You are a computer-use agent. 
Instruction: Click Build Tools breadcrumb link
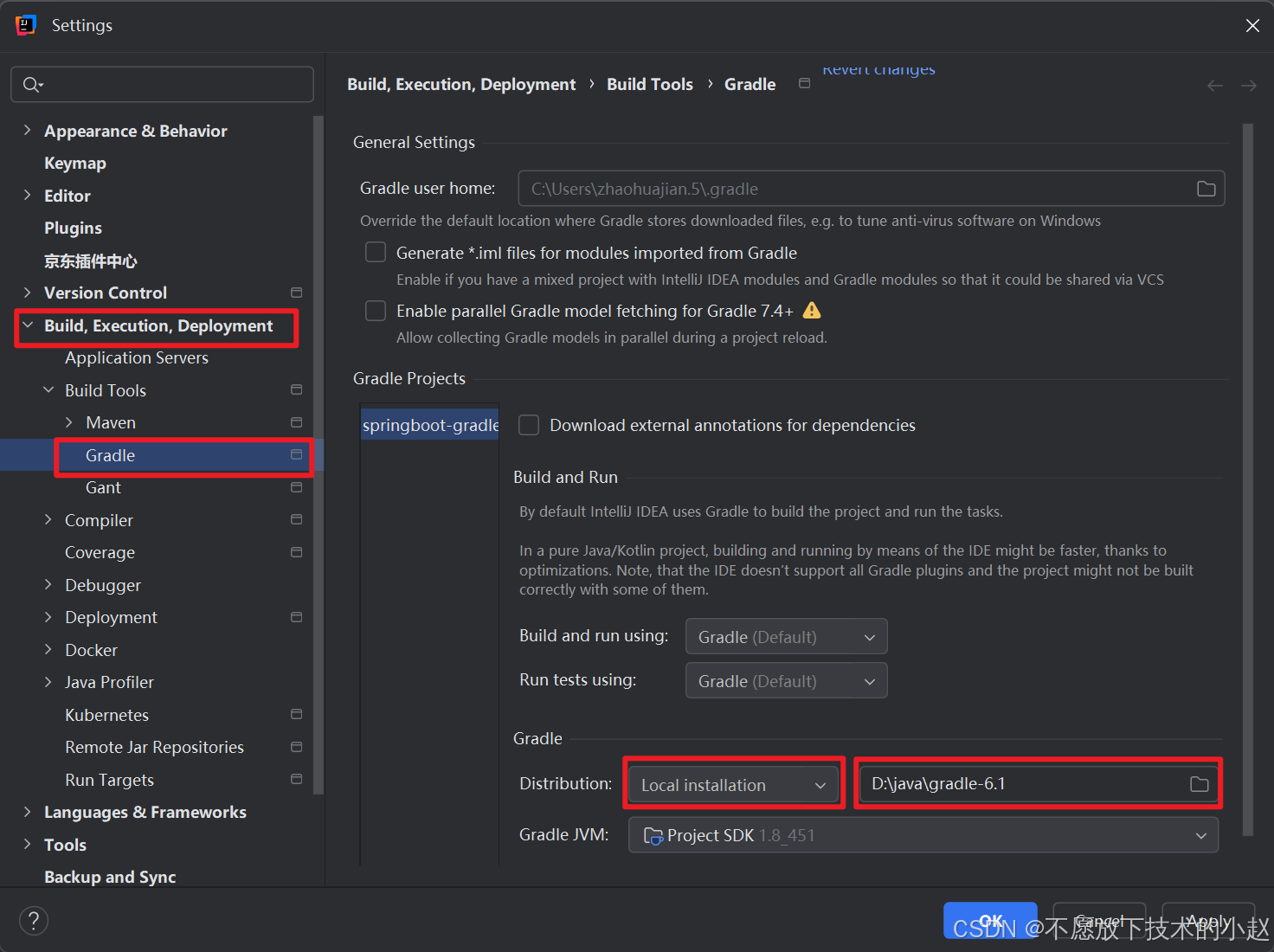pyautogui.click(x=650, y=84)
